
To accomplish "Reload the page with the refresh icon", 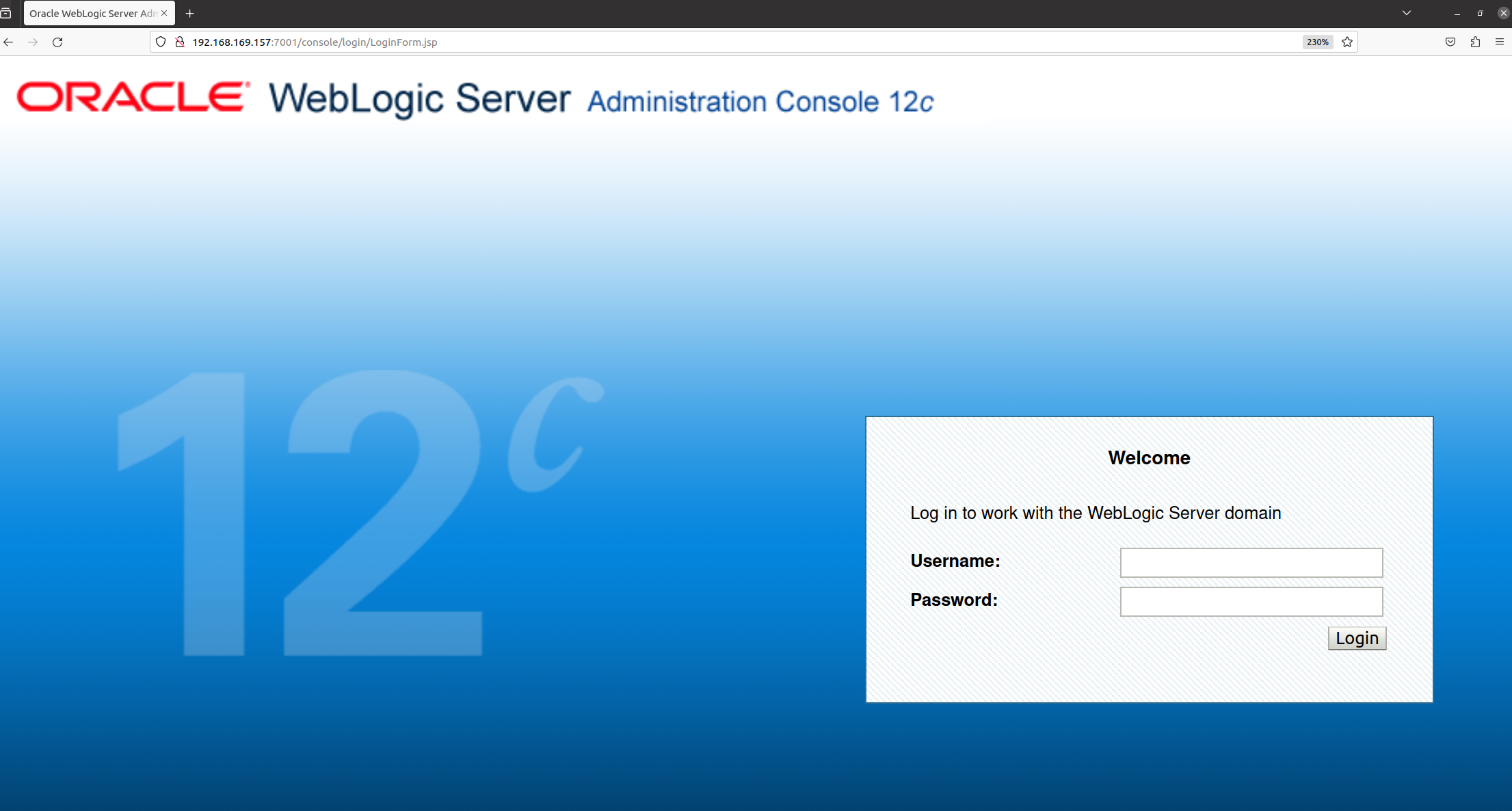I will point(57,42).
